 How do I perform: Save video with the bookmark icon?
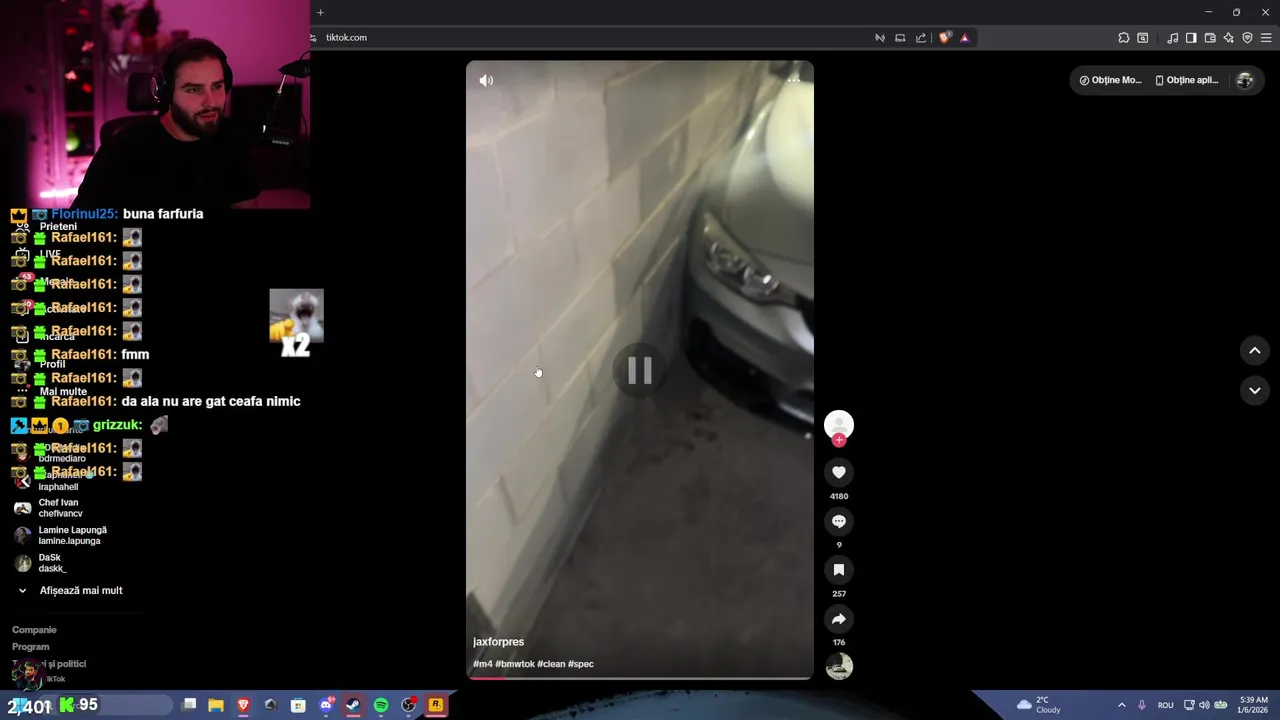tap(839, 570)
